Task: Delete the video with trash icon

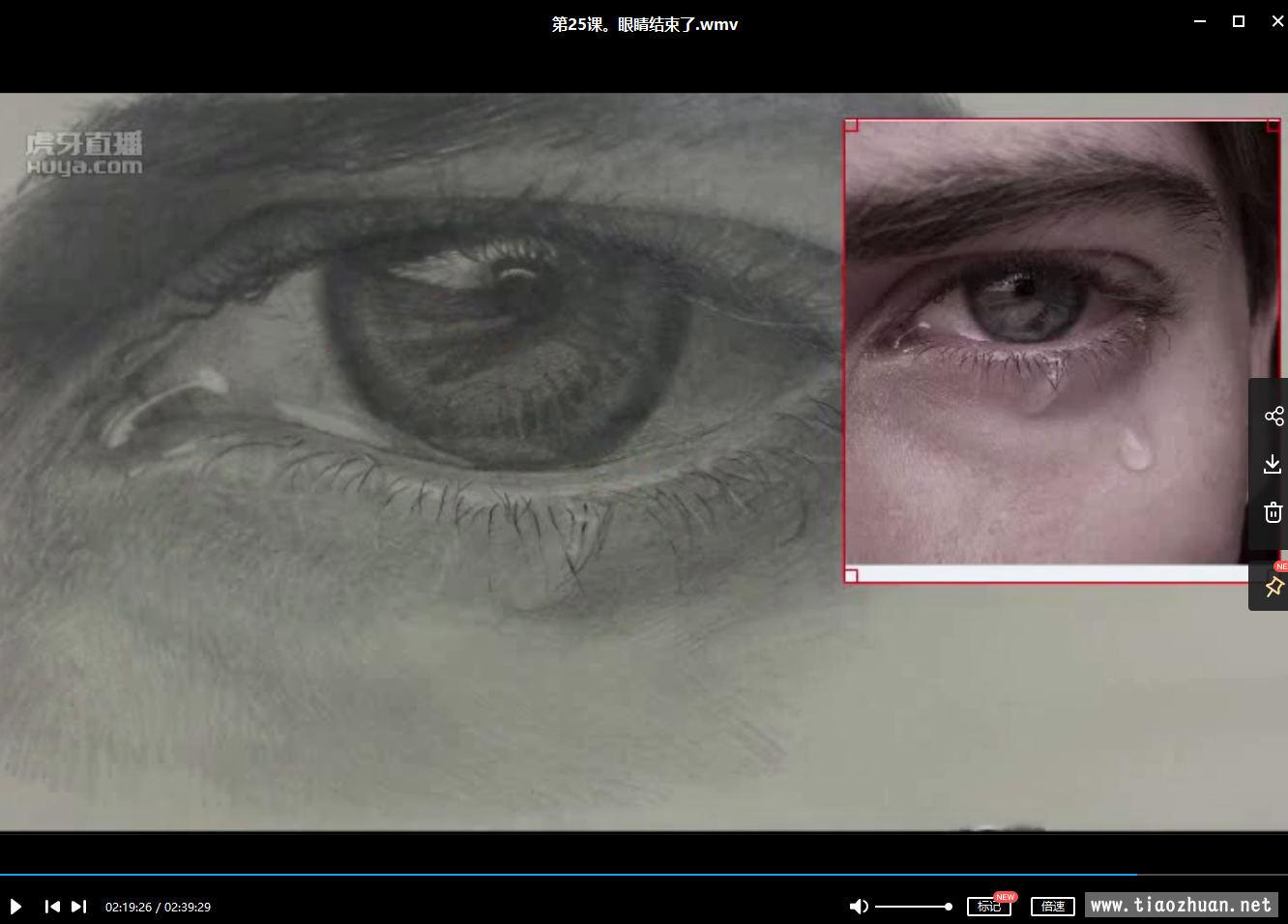Action: (1273, 512)
